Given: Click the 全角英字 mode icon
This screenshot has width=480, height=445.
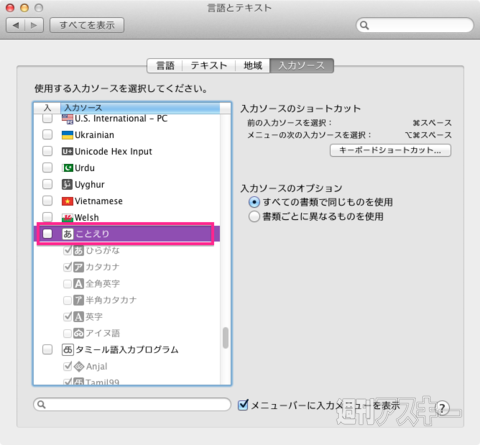Looking at the screenshot, I should pos(78,284).
